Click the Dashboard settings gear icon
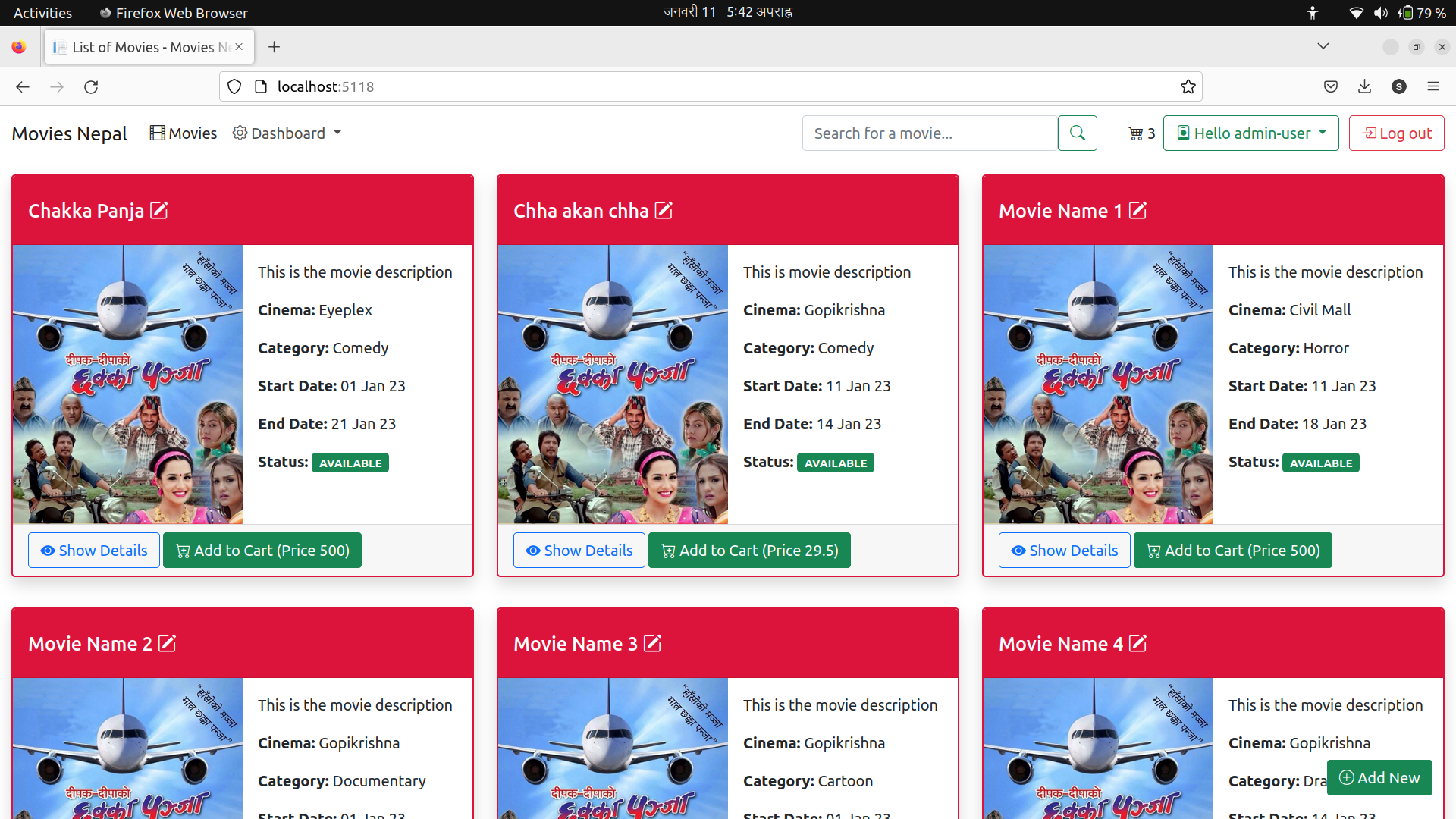1456x819 pixels. (239, 133)
